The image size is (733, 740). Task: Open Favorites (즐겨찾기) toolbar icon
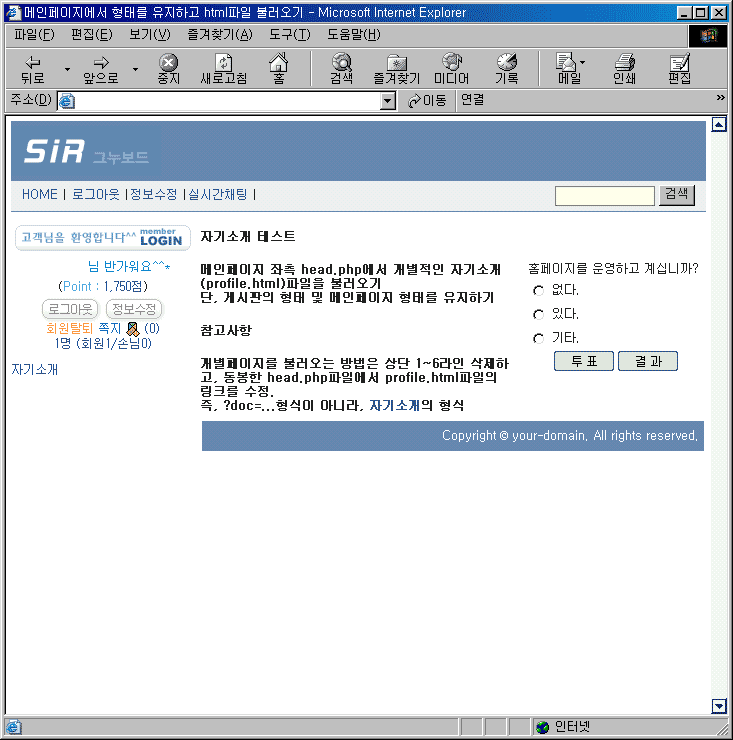click(396, 68)
